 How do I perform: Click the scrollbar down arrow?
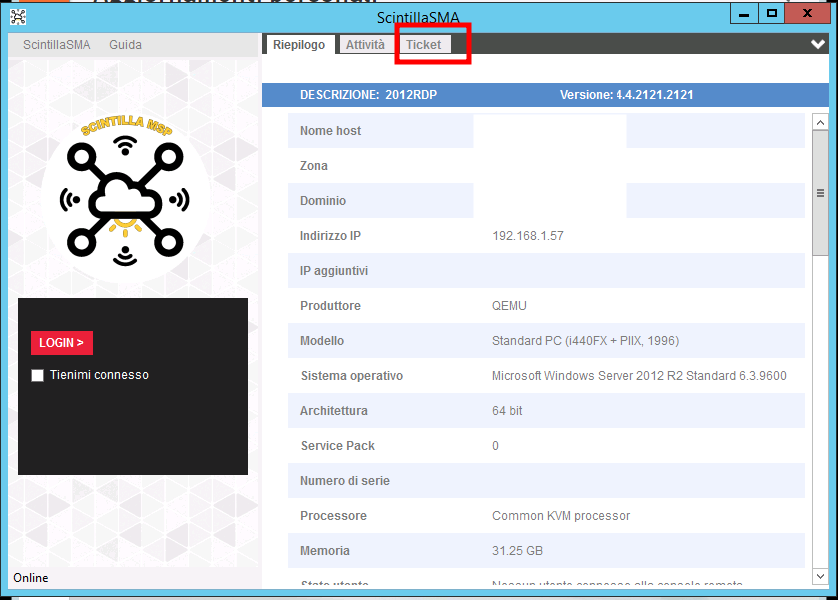(x=820, y=577)
